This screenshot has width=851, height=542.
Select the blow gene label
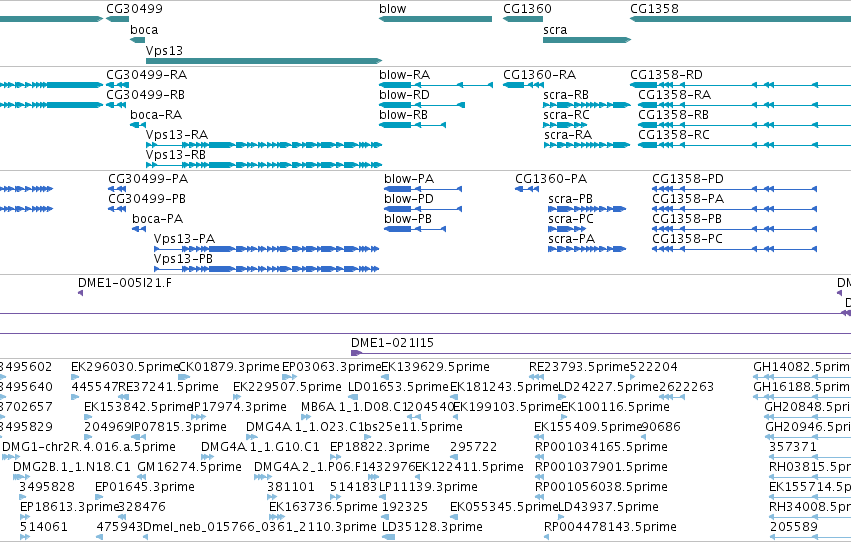coord(392,9)
